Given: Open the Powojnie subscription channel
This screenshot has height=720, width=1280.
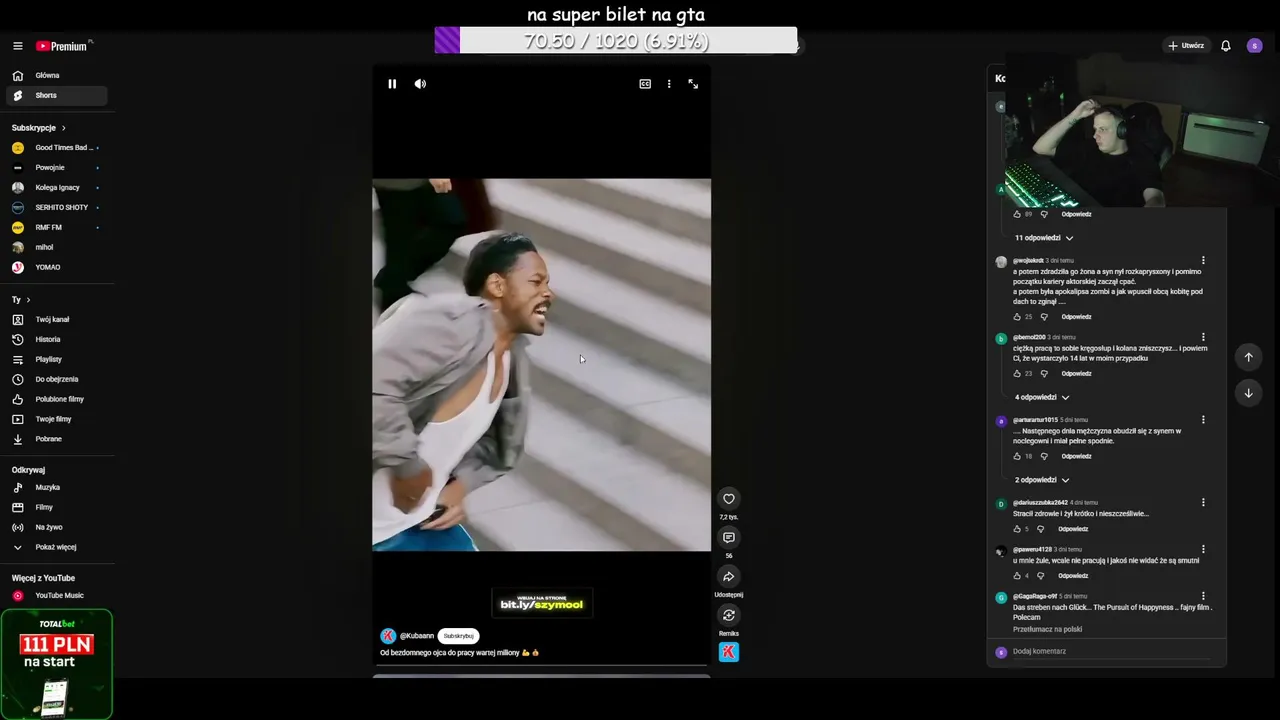Looking at the screenshot, I should [x=56, y=168].
